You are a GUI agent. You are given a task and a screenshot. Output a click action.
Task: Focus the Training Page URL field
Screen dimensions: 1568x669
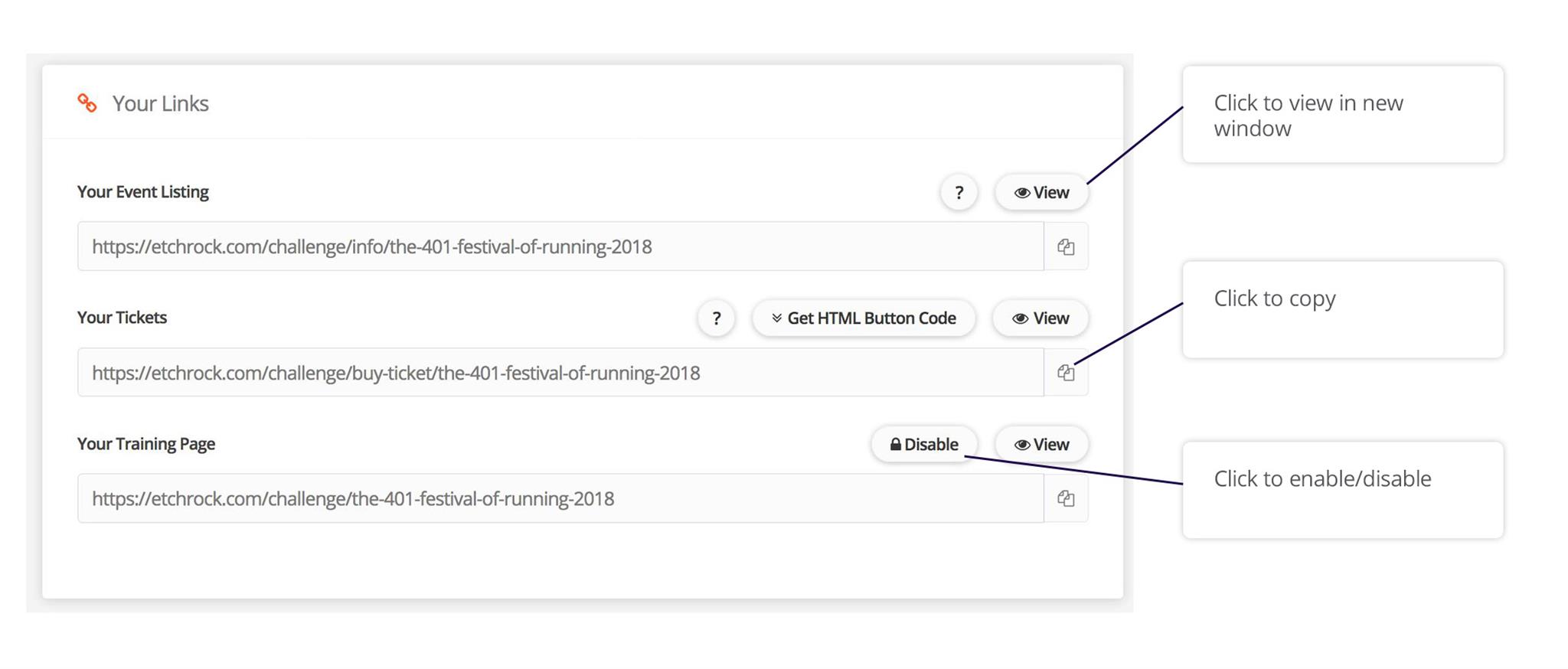560,498
